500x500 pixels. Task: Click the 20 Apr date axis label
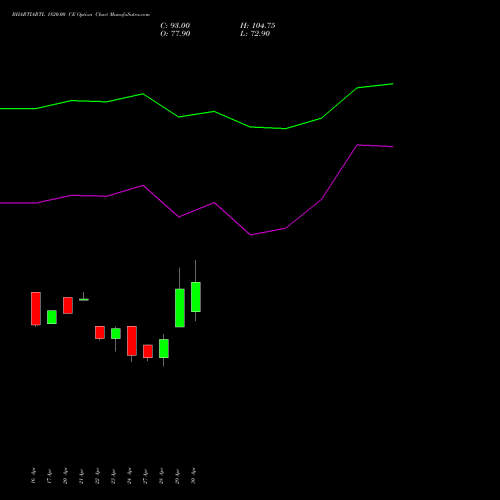65,476
